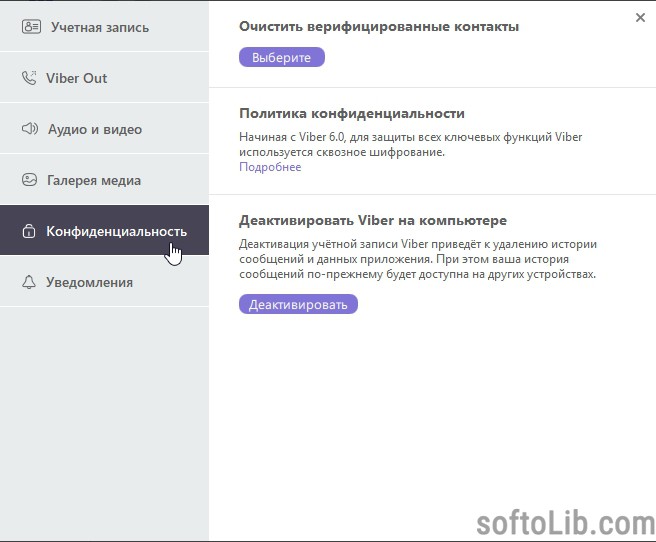Open the Аудио и видео settings
656x542 pixels.
[104, 129]
